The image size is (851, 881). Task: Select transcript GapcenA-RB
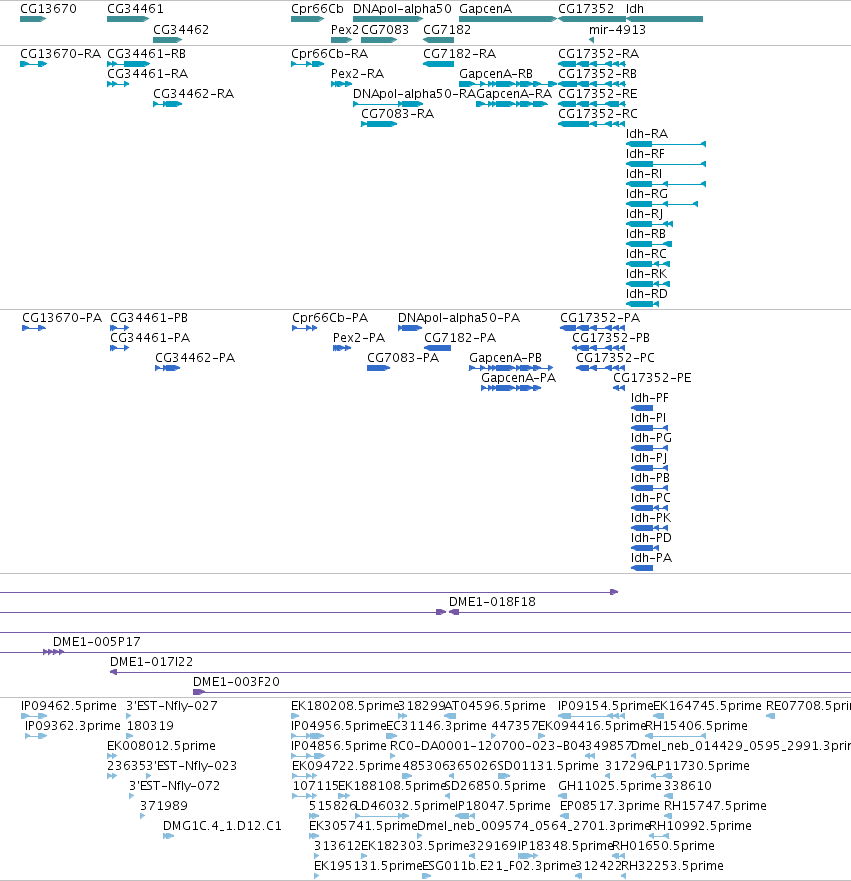point(508,84)
